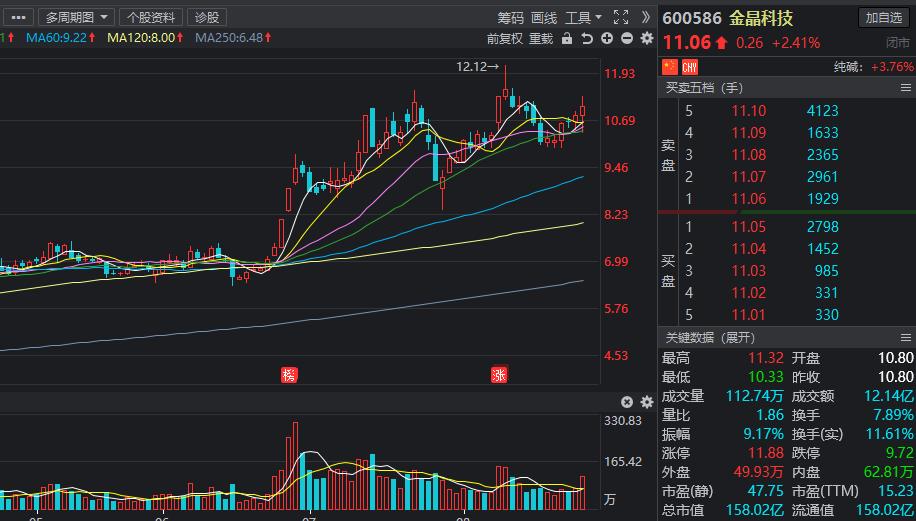This screenshot has height=521, width=916.
Task: Open 买卖五档 panel menu icon
Action: [x=905, y=88]
